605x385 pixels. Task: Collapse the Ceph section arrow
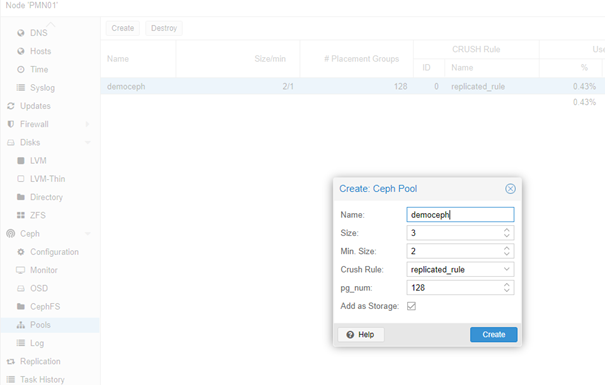(88, 233)
